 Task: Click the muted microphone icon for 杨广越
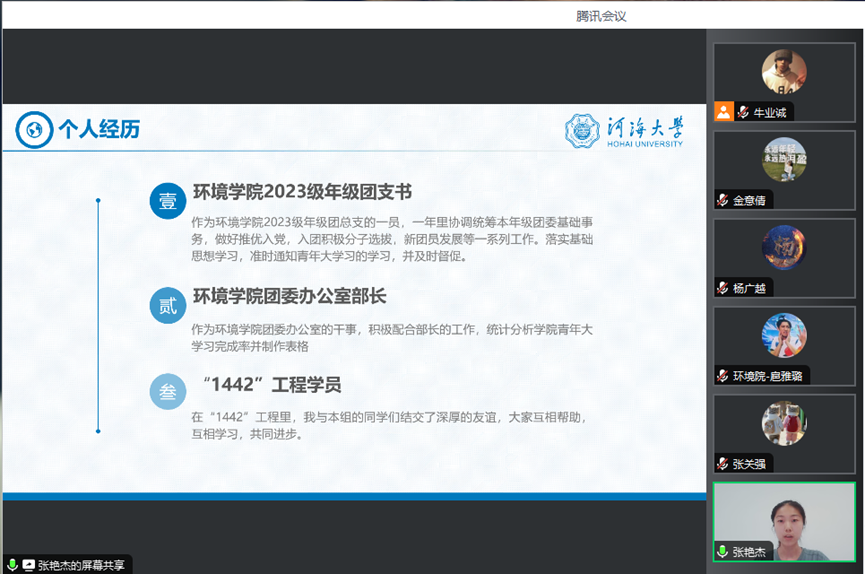(x=722, y=288)
